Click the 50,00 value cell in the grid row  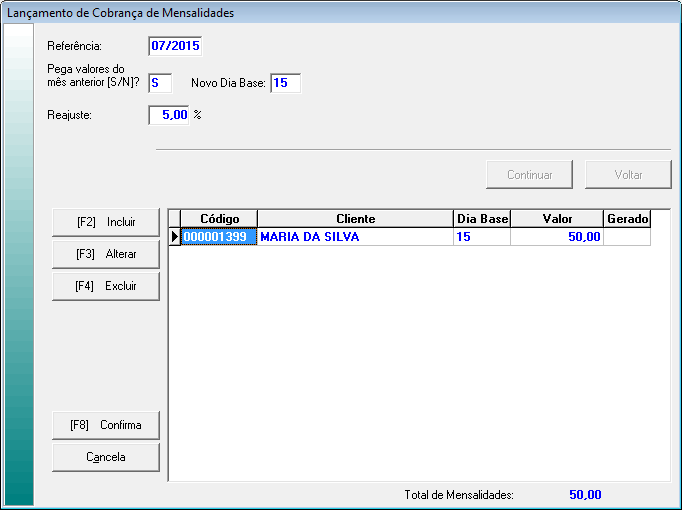557,237
